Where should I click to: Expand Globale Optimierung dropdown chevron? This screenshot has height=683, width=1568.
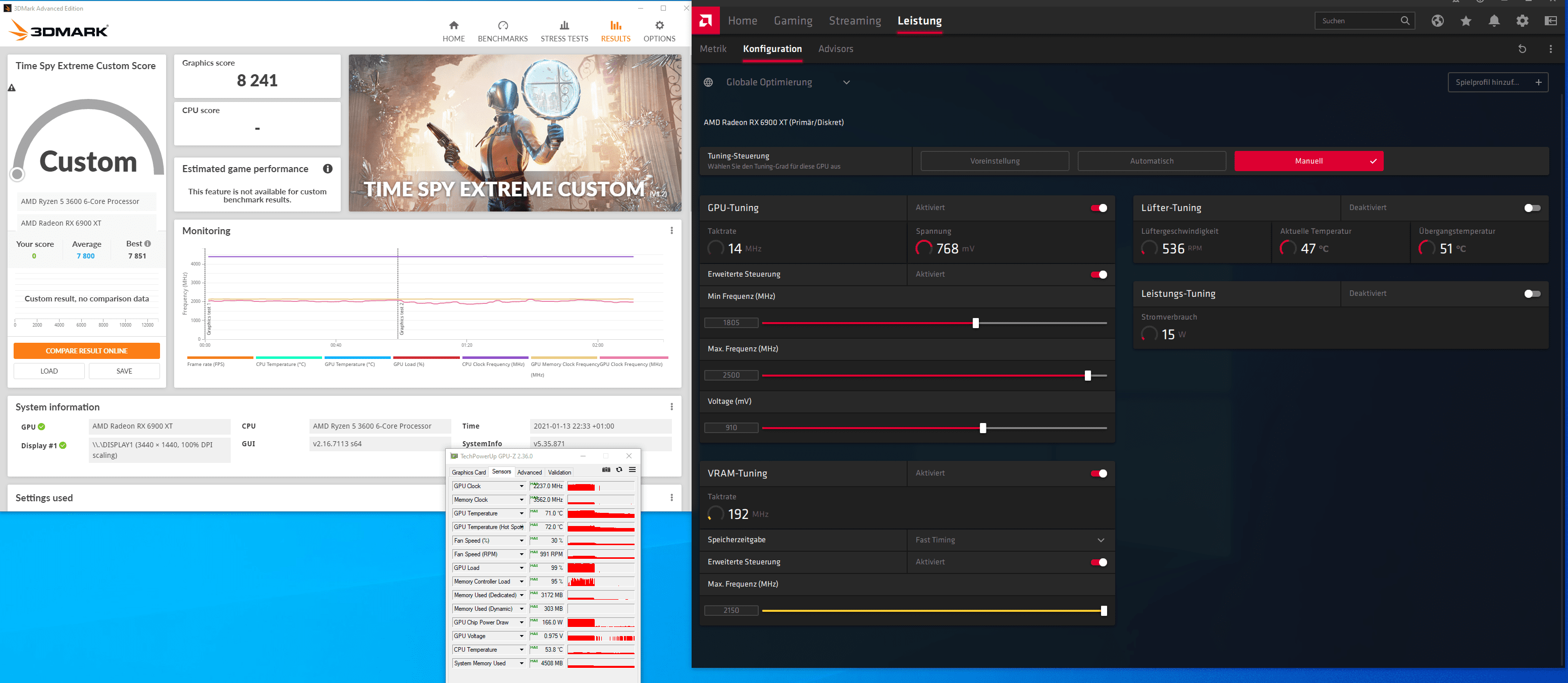[x=846, y=82]
